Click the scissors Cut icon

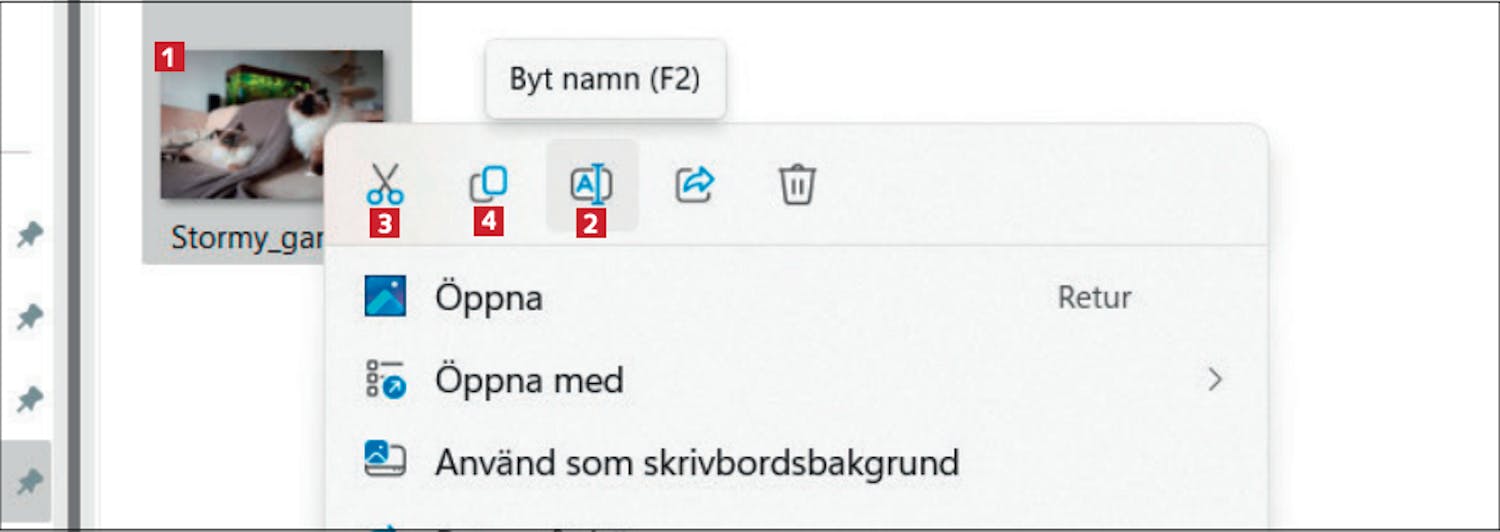click(x=385, y=184)
